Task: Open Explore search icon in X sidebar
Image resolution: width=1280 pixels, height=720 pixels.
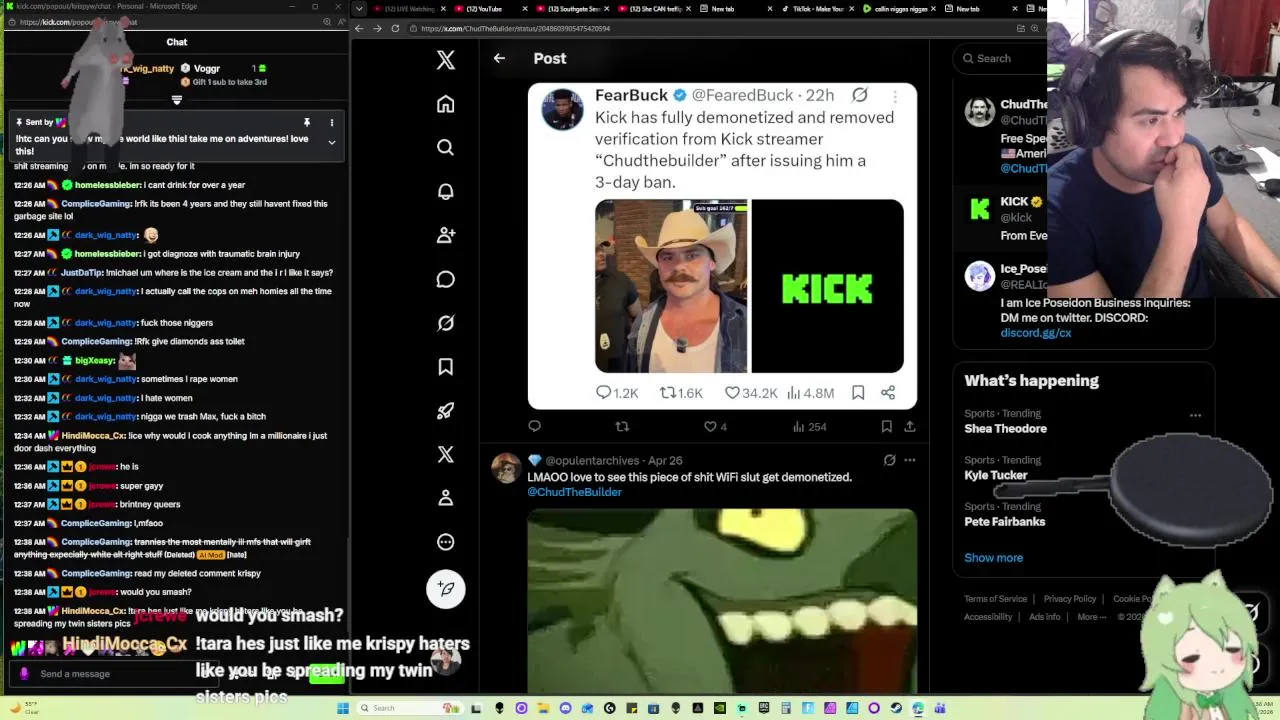Action: [446, 147]
